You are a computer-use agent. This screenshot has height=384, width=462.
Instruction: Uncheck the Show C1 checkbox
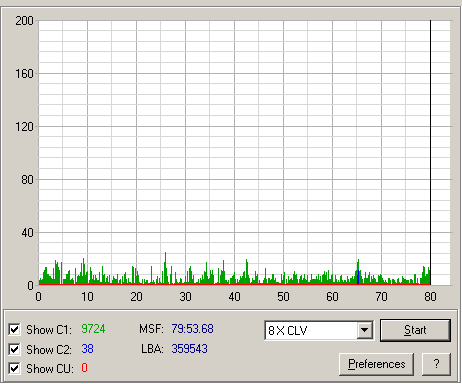14,329
